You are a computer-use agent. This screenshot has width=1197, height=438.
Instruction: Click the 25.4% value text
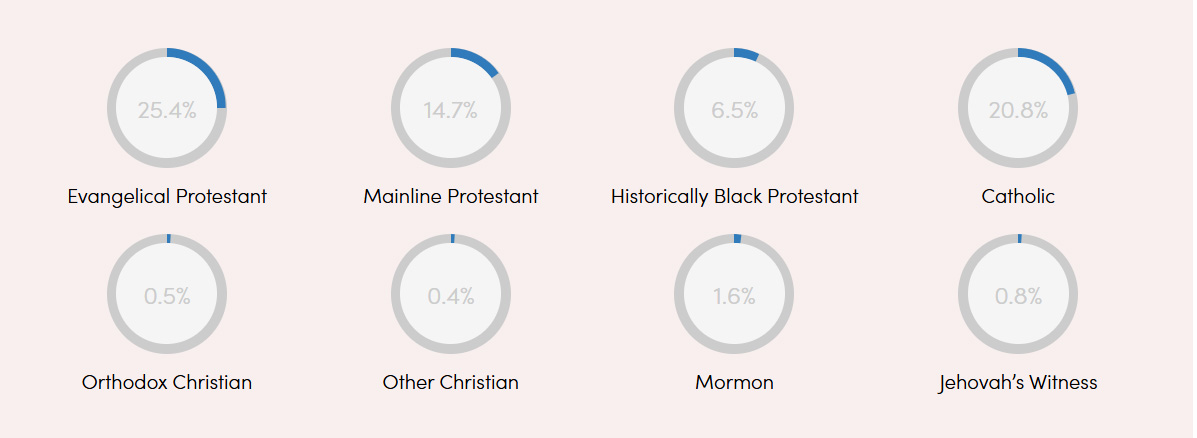pyautogui.click(x=167, y=110)
